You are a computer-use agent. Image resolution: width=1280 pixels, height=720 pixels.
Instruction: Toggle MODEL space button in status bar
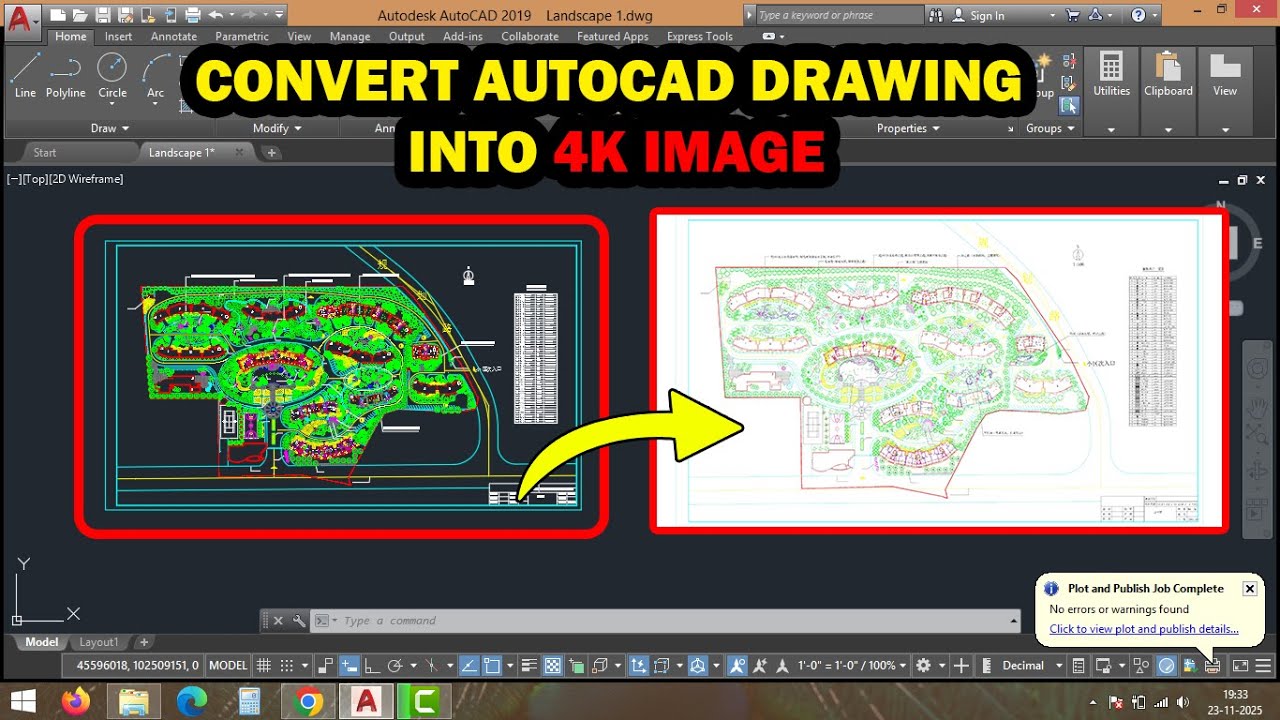click(x=228, y=665)
